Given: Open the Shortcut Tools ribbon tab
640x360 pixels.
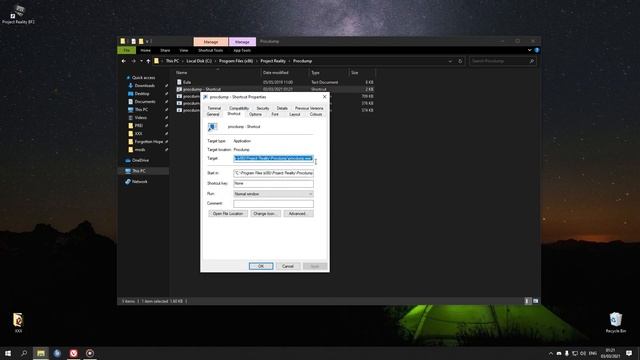Looking at the screenshot, I should [211, 50].
